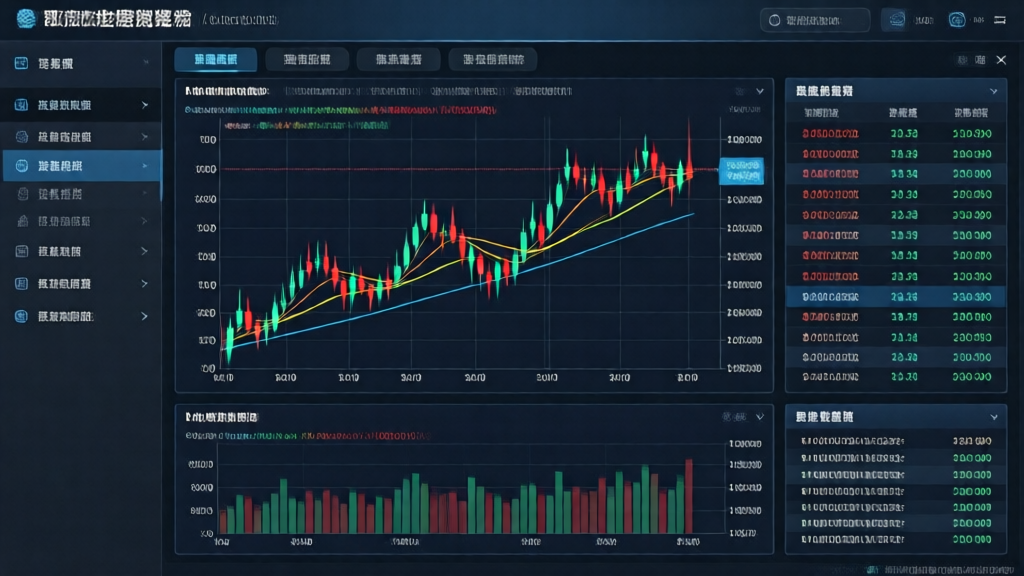Switch to the fourth chart tab

(493, 60)
